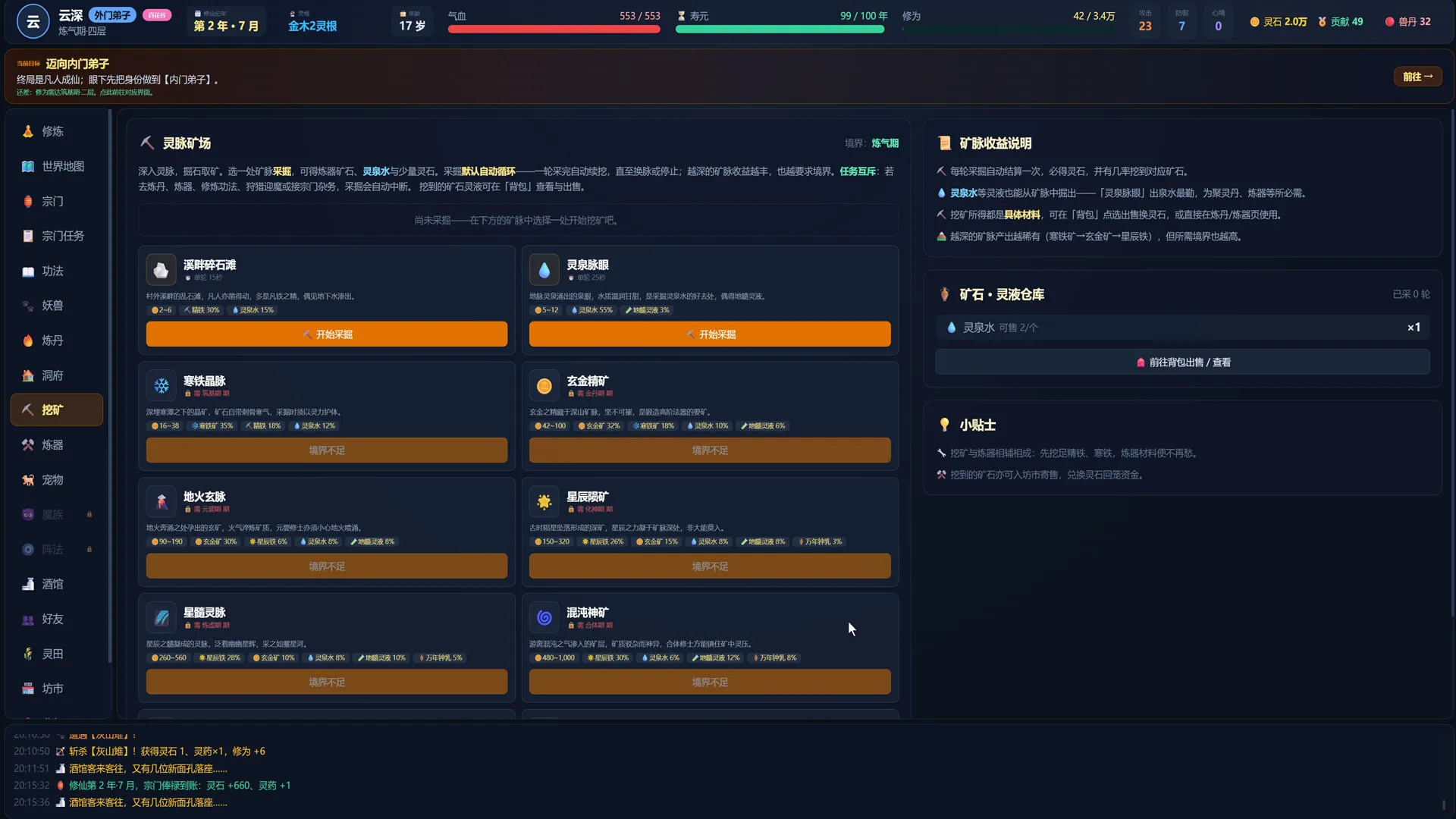The image size is (1456, 819).
Task: Select the 灵泉水 warehouse item row
Action: [x=1182, y=328]
